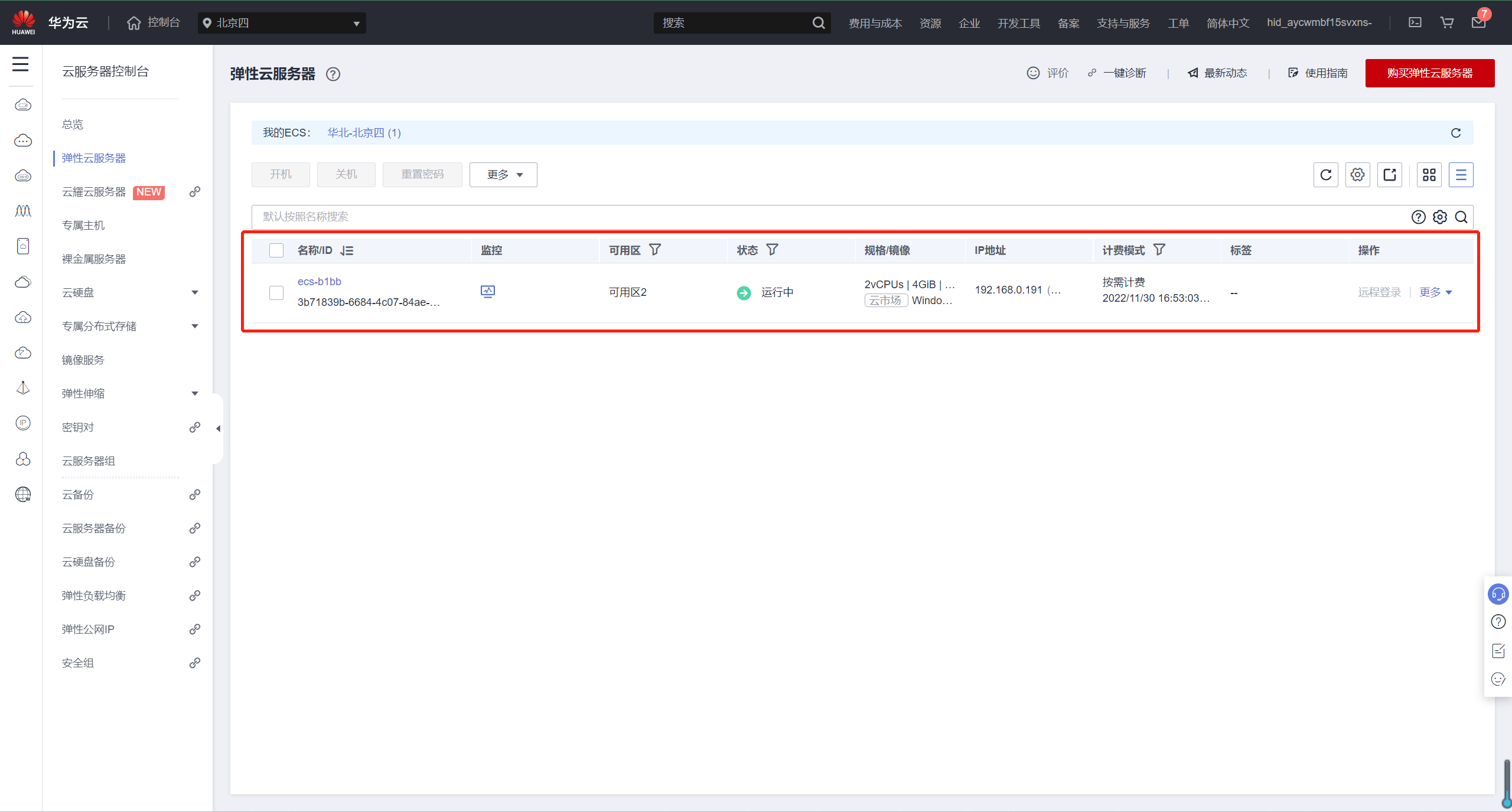Open the hamburger service list menu

coord(21,64)
